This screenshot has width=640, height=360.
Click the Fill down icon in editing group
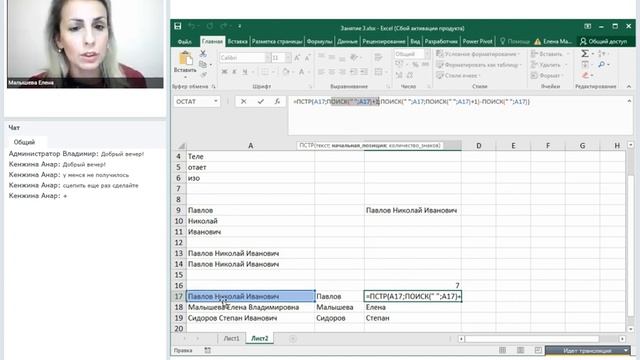pos(585,64)
